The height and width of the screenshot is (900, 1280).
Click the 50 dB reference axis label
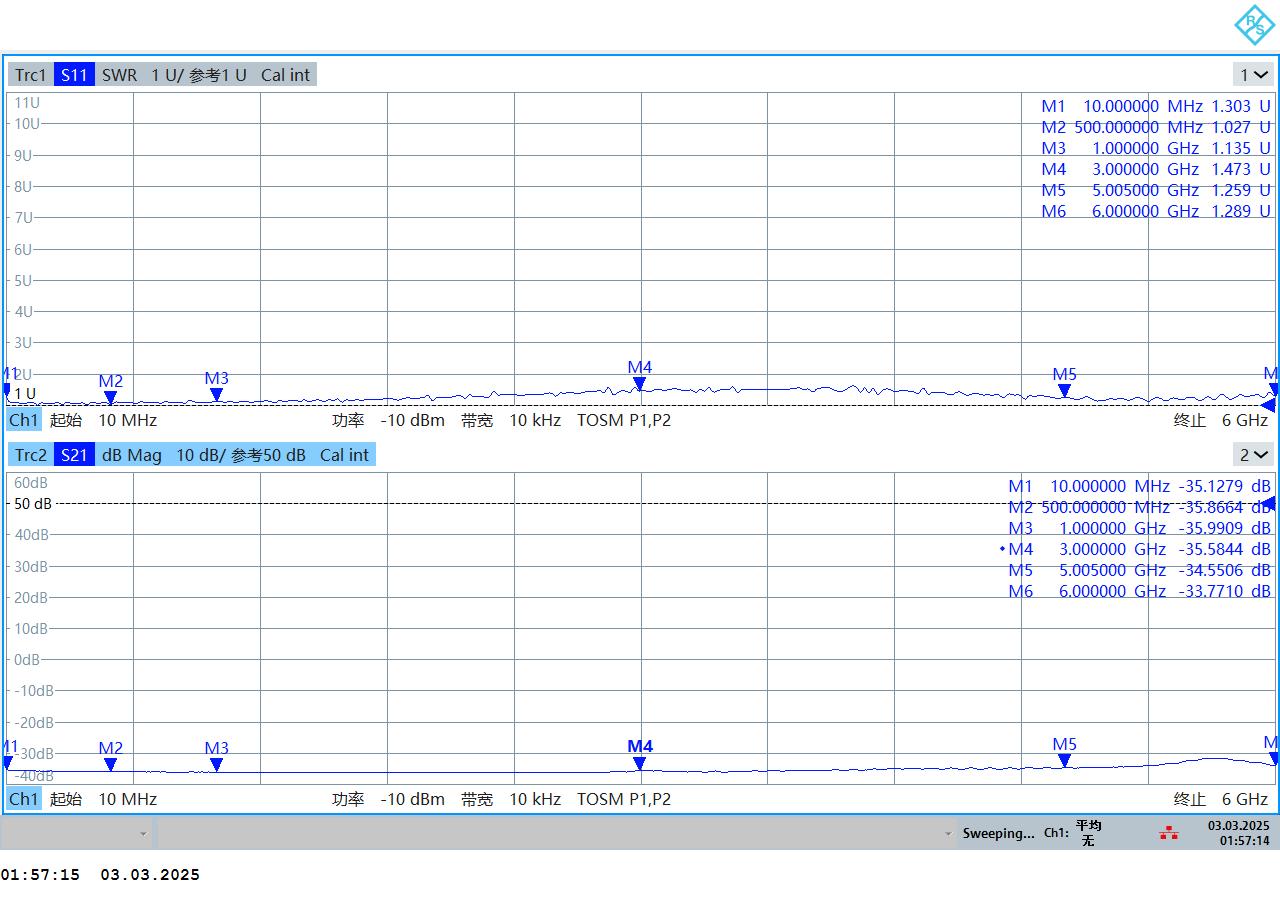pyautogui.click(x=33, y=504)
